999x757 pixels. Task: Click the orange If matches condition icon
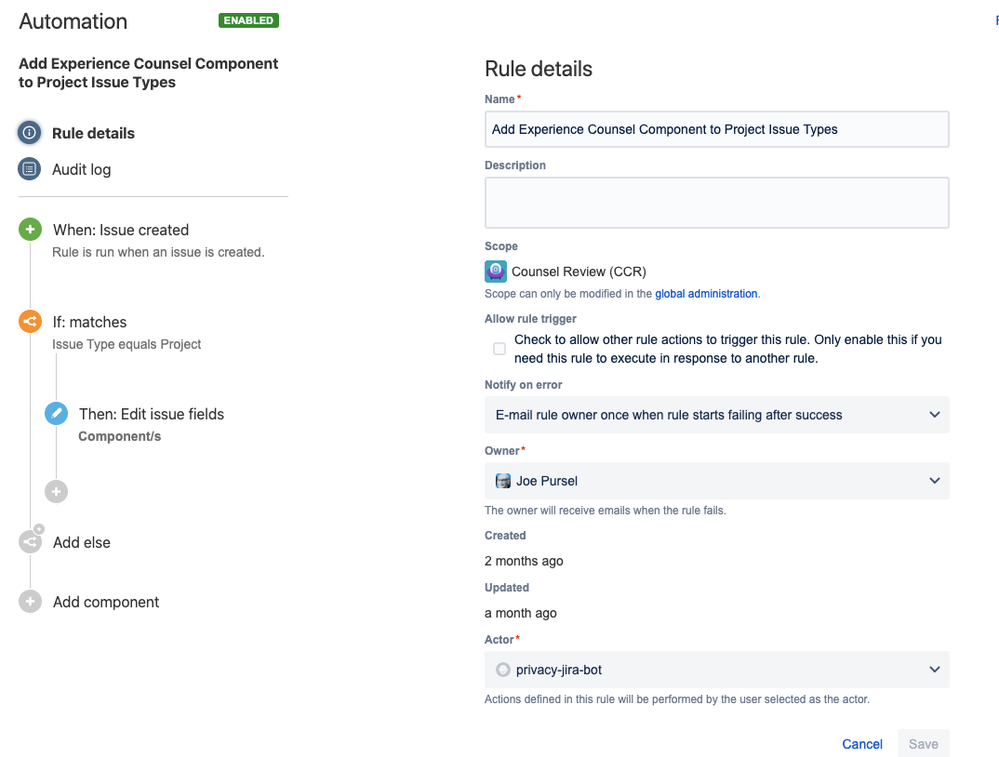30,321
